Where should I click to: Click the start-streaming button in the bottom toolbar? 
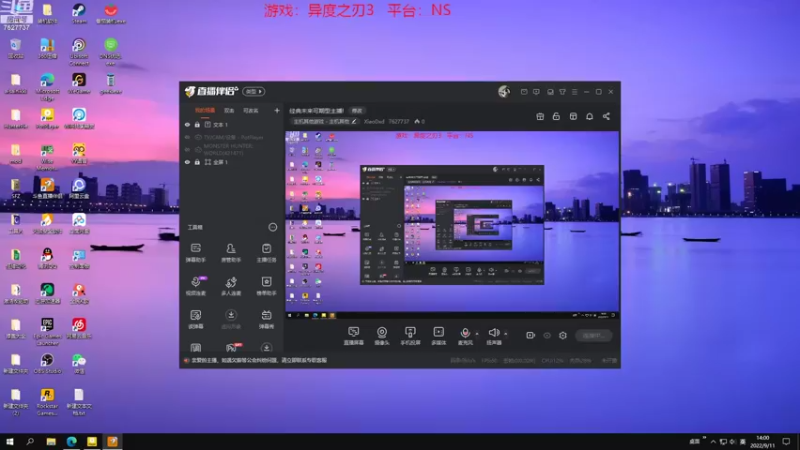click(594, 335)
